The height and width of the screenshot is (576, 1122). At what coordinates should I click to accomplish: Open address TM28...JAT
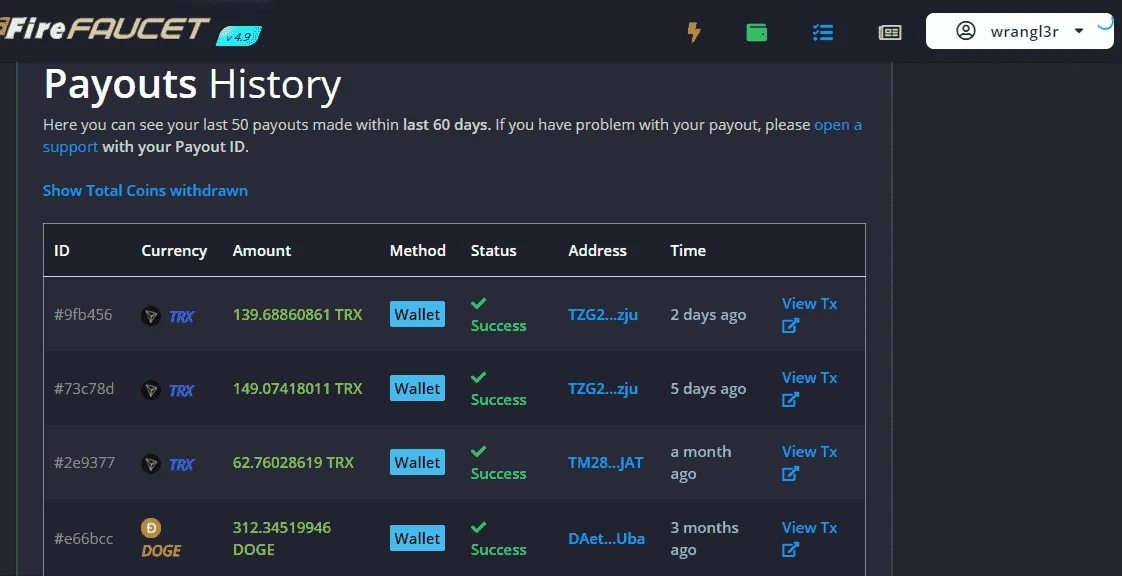click(x=605, y=462)
